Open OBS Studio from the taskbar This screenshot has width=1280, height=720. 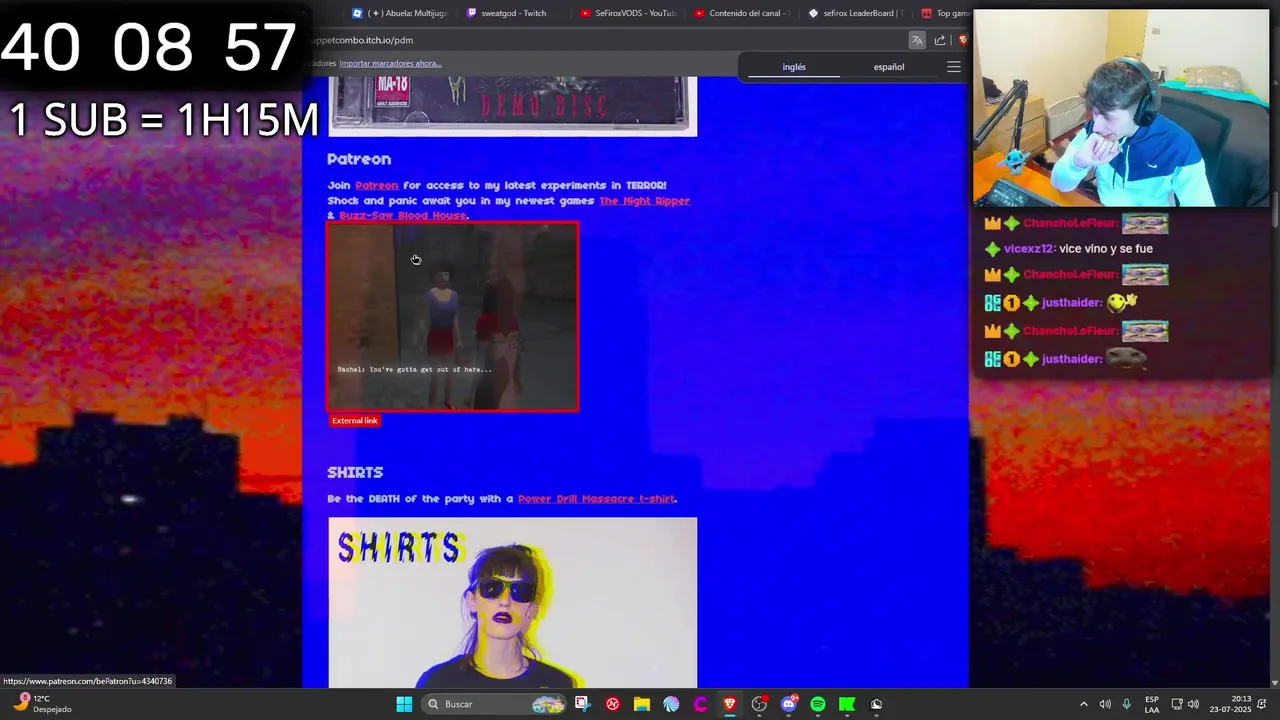759,704
